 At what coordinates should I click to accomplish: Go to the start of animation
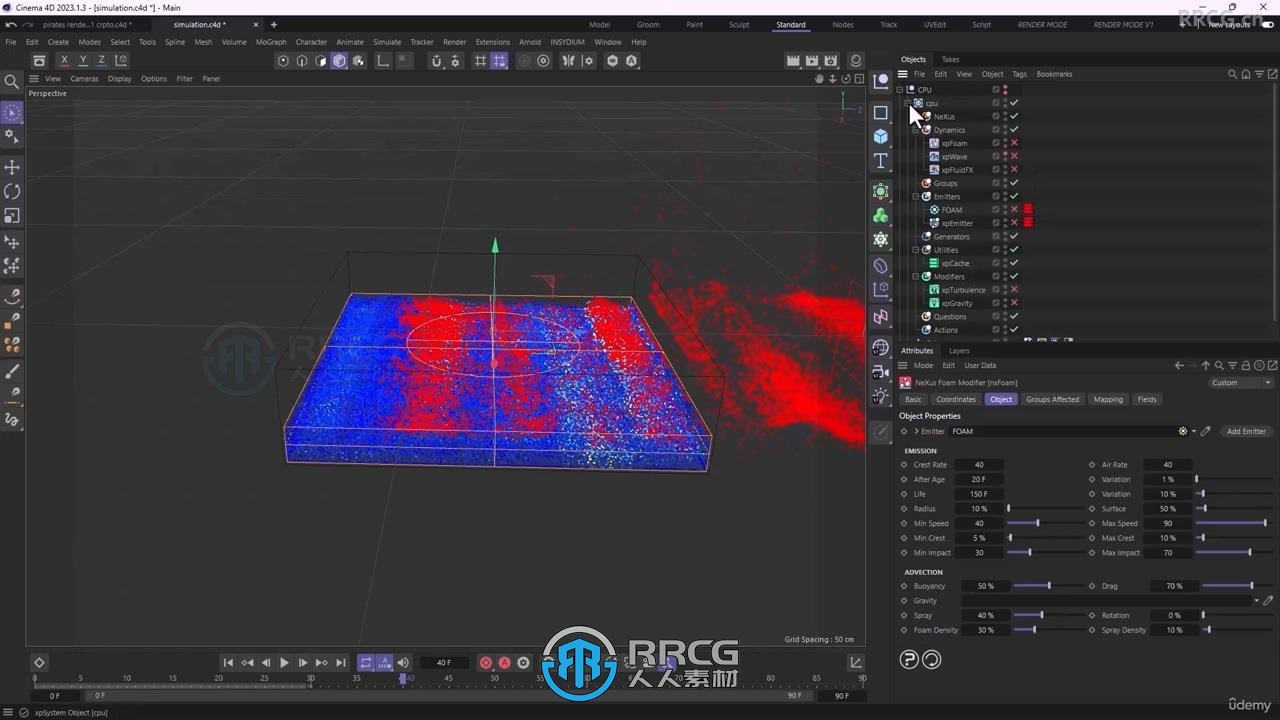(228, 663)
